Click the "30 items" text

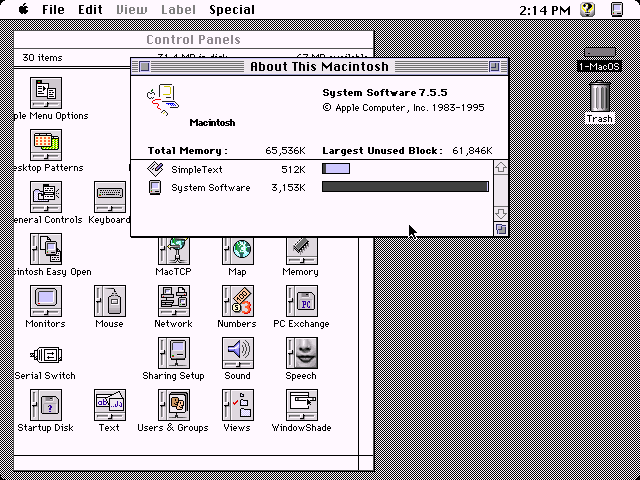(x=42, y=58)
